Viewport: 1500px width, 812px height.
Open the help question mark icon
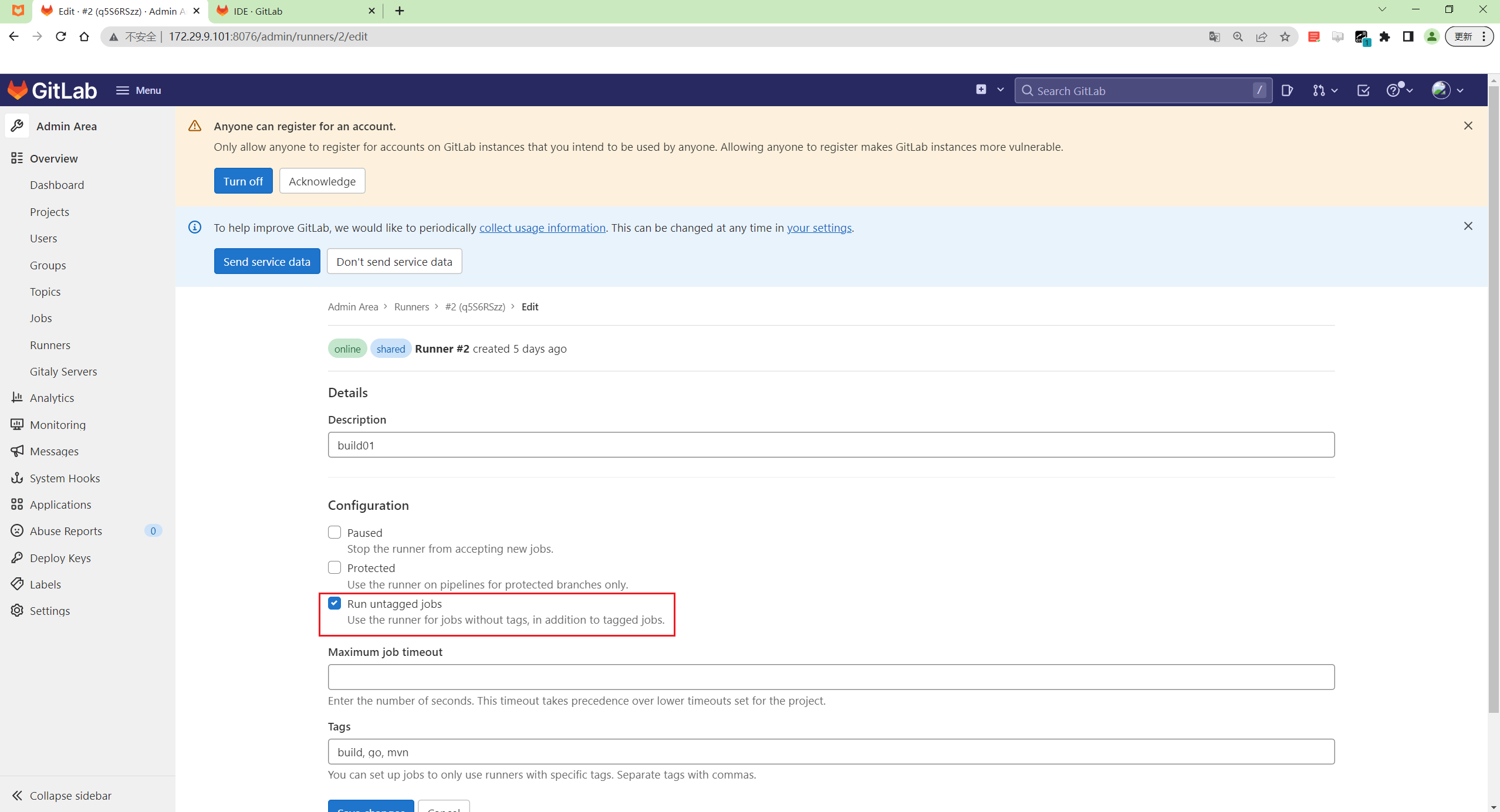pos(1393,90)
